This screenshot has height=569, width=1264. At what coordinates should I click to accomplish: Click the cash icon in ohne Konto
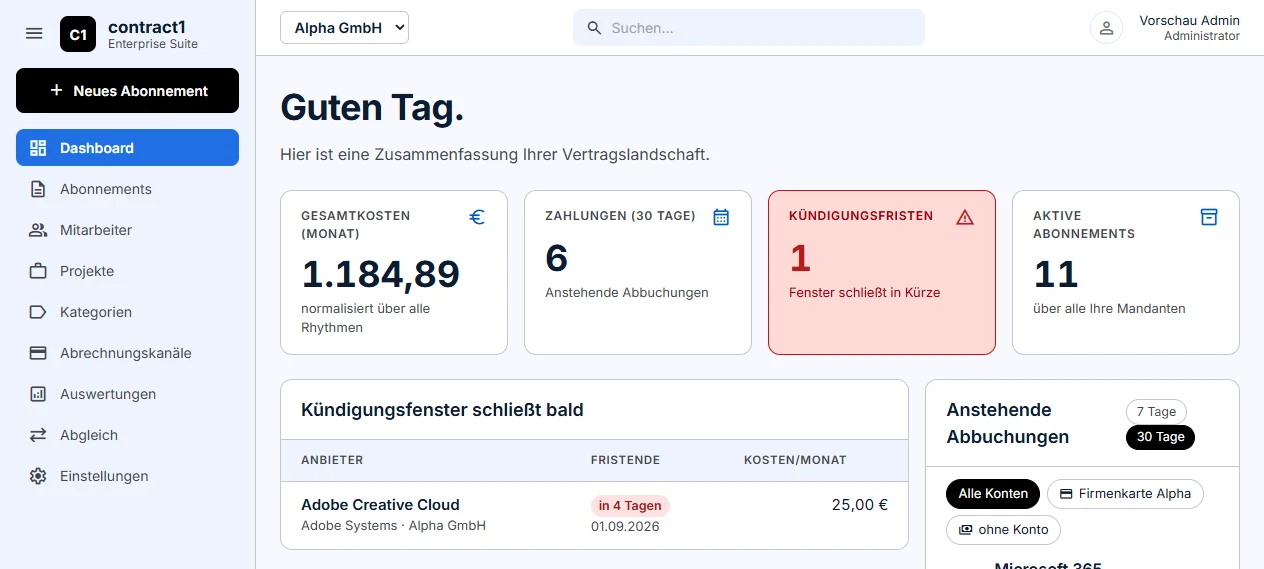tap(965, 530)
